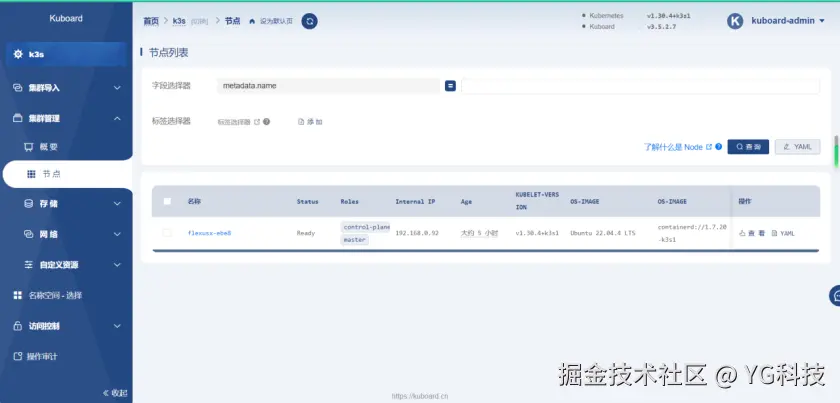Click YAML in the flexusx-ebe8 row
The image size is (840, 403).
(x=783, y=233)
